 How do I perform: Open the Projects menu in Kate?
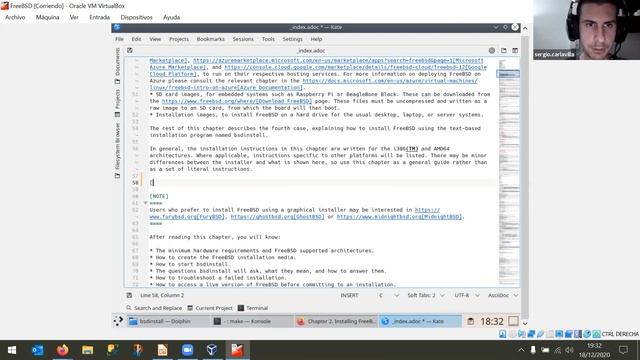pyautogui.click(x=179, y=39)
